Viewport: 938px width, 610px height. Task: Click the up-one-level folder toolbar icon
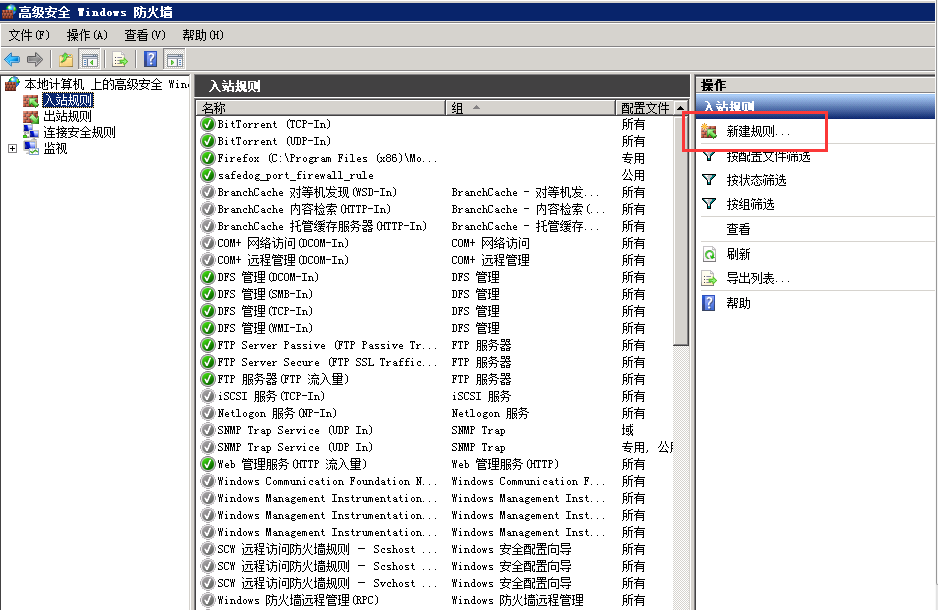click(x=66, y=59)
